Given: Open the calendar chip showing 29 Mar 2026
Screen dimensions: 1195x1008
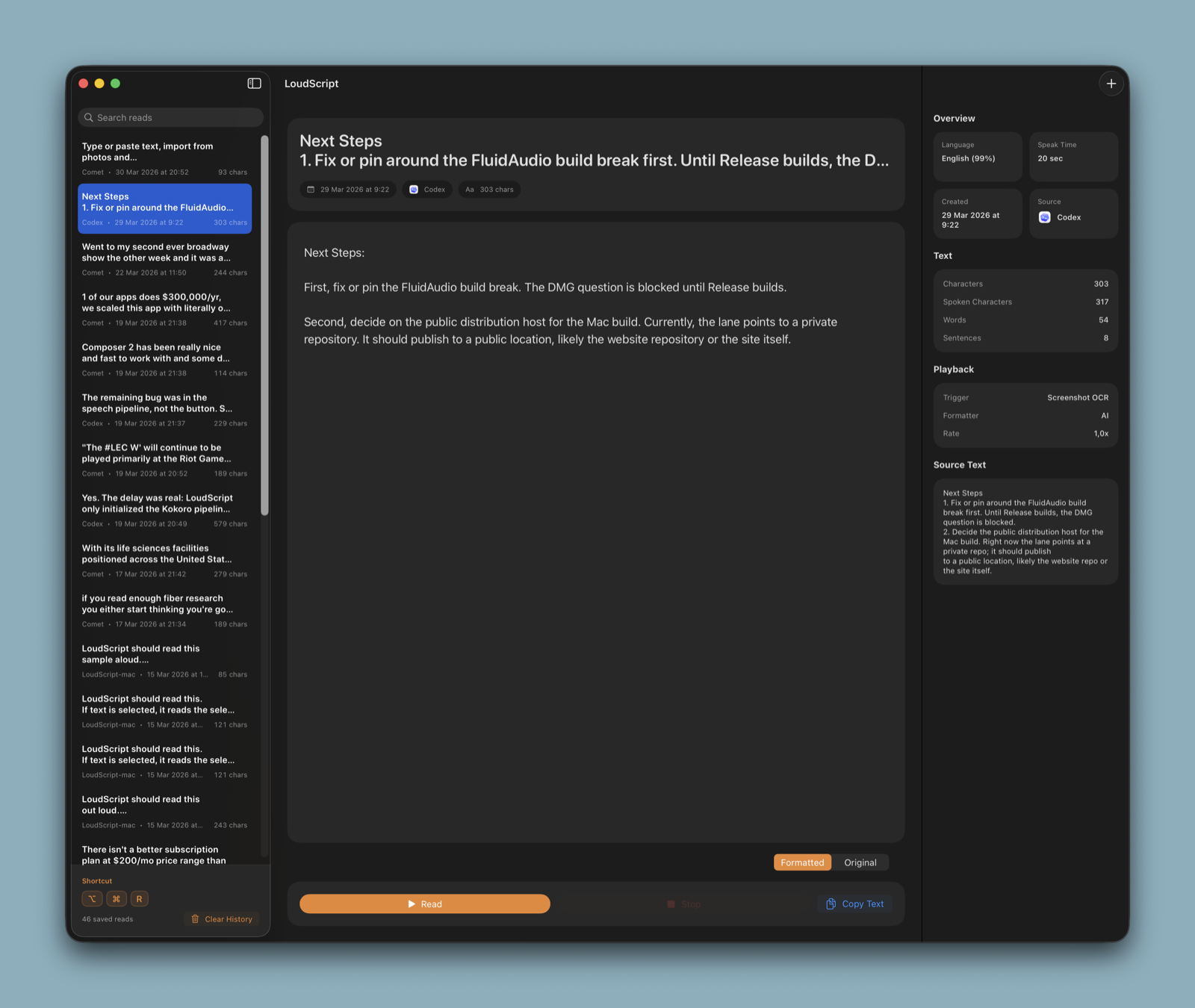Looking at the screenshot, I should coord(347,189).
